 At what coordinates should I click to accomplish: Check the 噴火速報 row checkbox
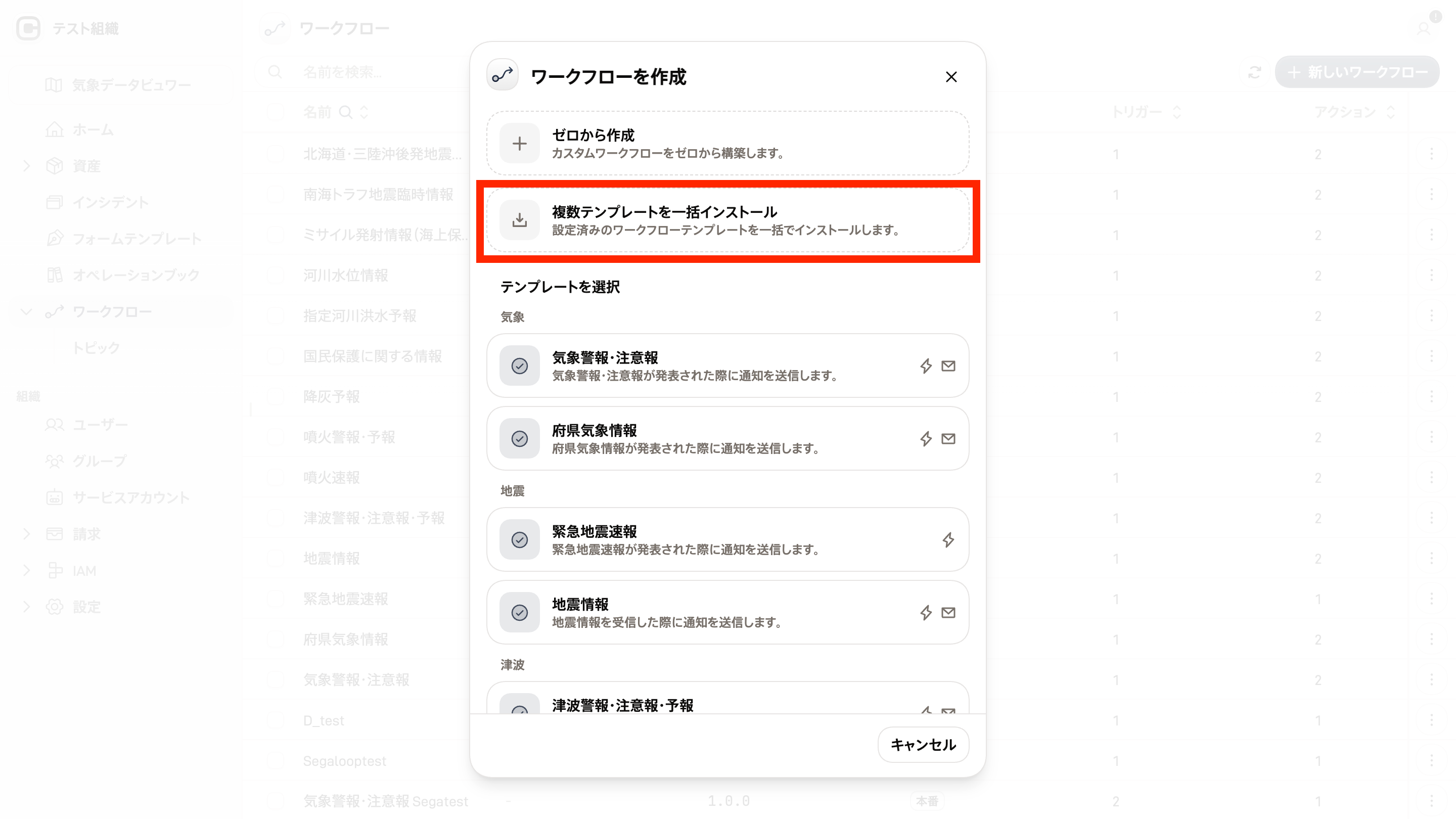(x=275, y=478)
